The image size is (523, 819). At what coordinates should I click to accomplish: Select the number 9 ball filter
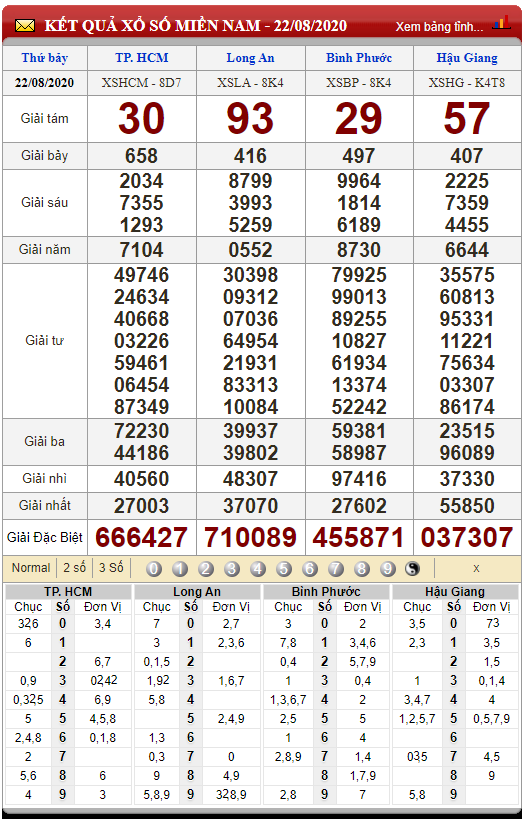click(x=388, y=568)
